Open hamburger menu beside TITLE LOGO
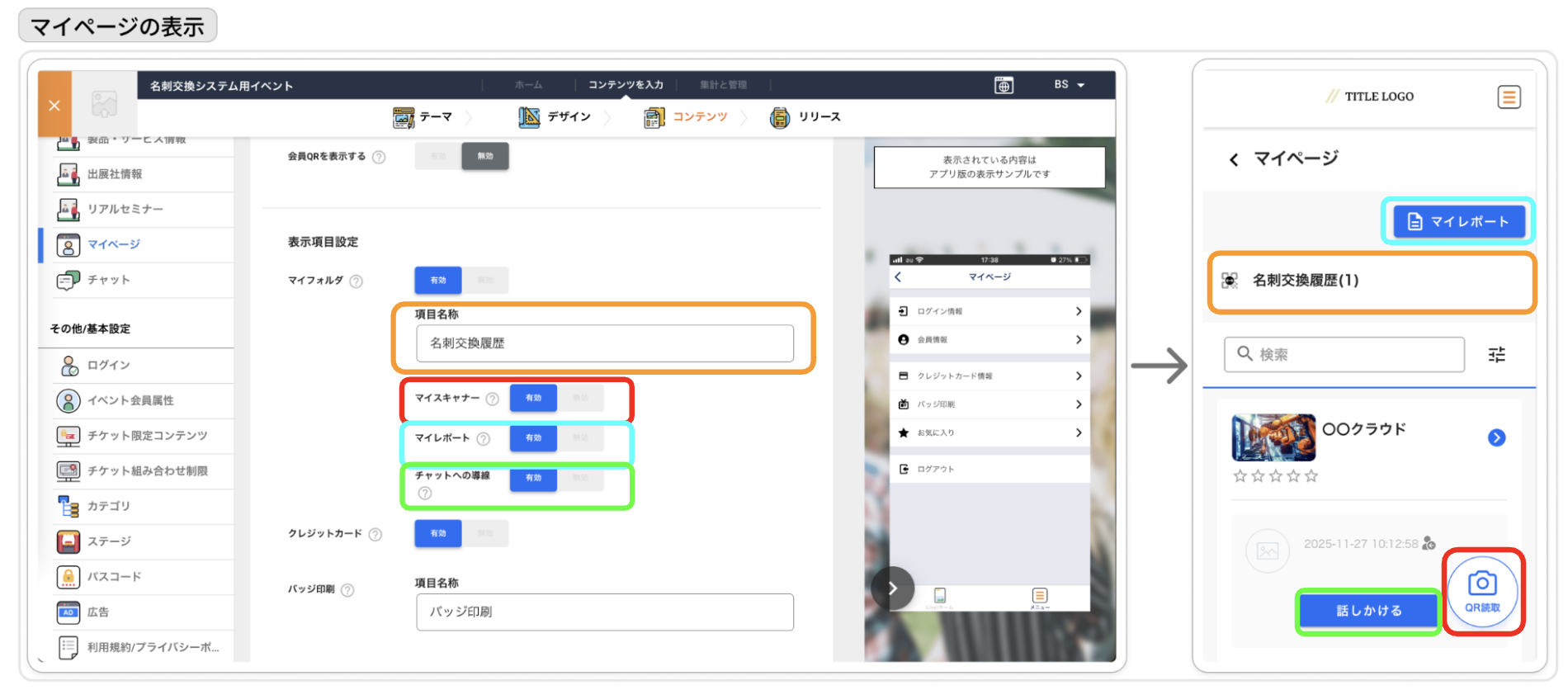 coord(1509,97)
